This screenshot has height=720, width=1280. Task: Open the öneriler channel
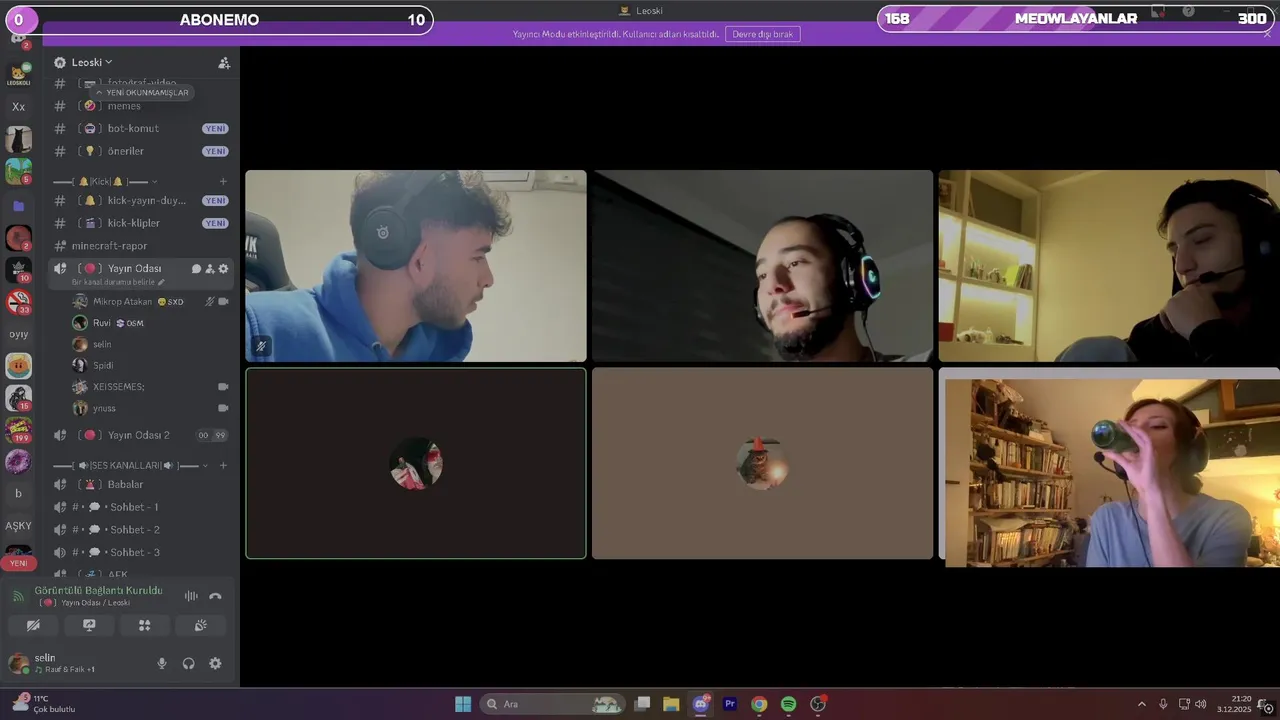[143, 151]
